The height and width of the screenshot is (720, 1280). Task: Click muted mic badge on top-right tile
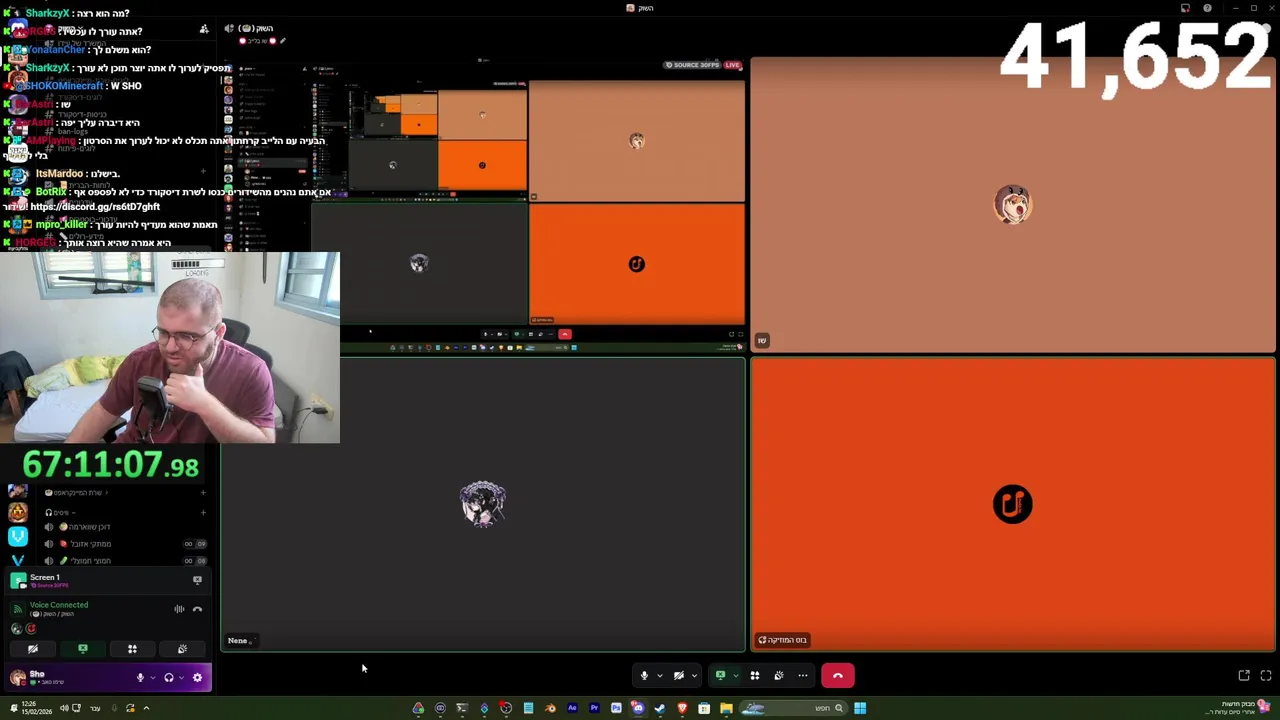762,341
